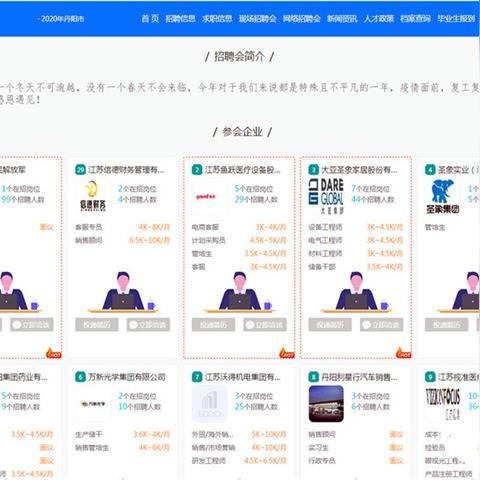
Task: Open 江苏鱼跃医疗设备 company title link
Action: point(242,170)
